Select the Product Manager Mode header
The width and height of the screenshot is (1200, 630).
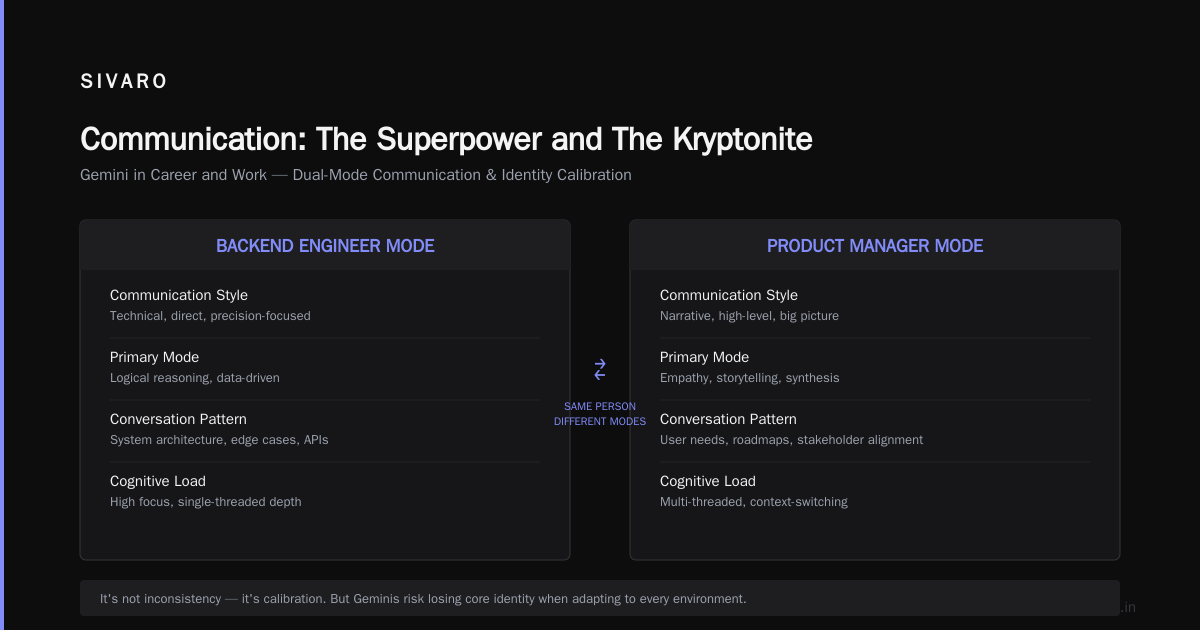point(875,245)
